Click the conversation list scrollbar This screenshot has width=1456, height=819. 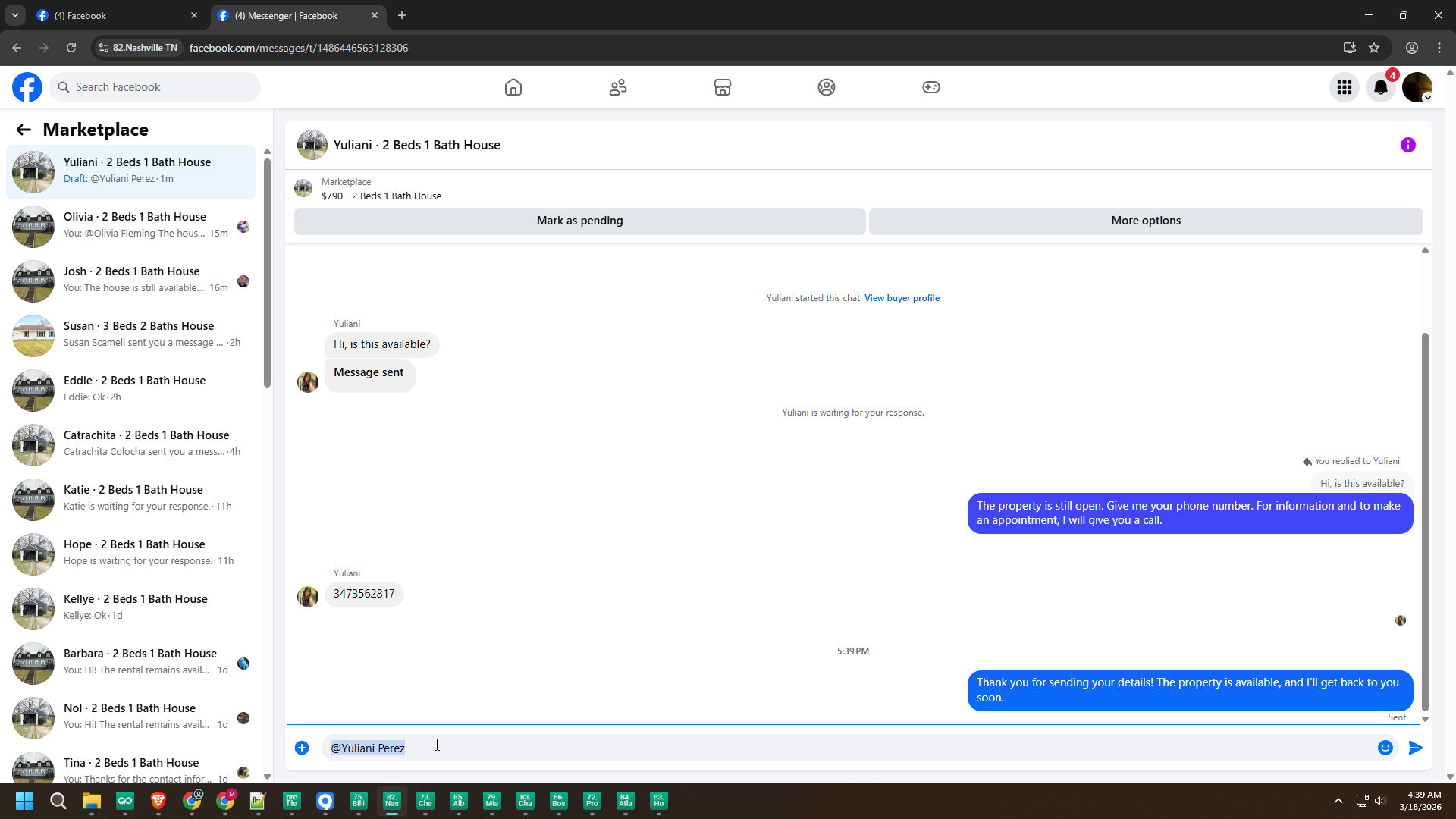(x=267, y=273)
